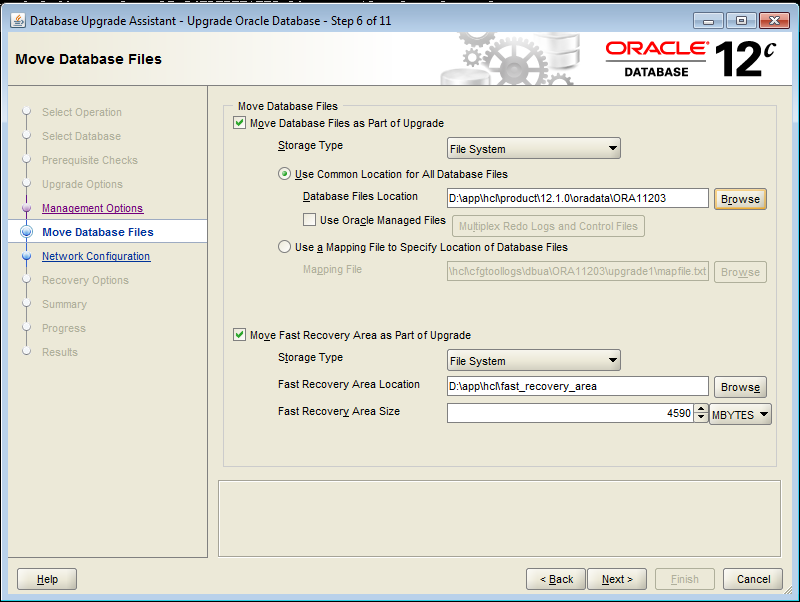
Task: Increase Fast Recovery Area Size with spinner arrow
Action: pos(701,409)
